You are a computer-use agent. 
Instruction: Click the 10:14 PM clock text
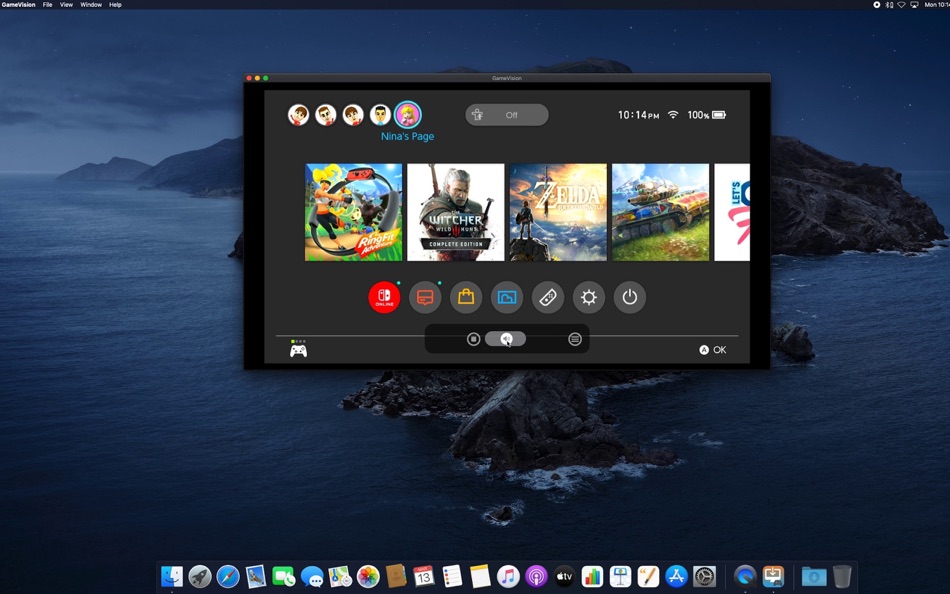click(x=638, y=115)
